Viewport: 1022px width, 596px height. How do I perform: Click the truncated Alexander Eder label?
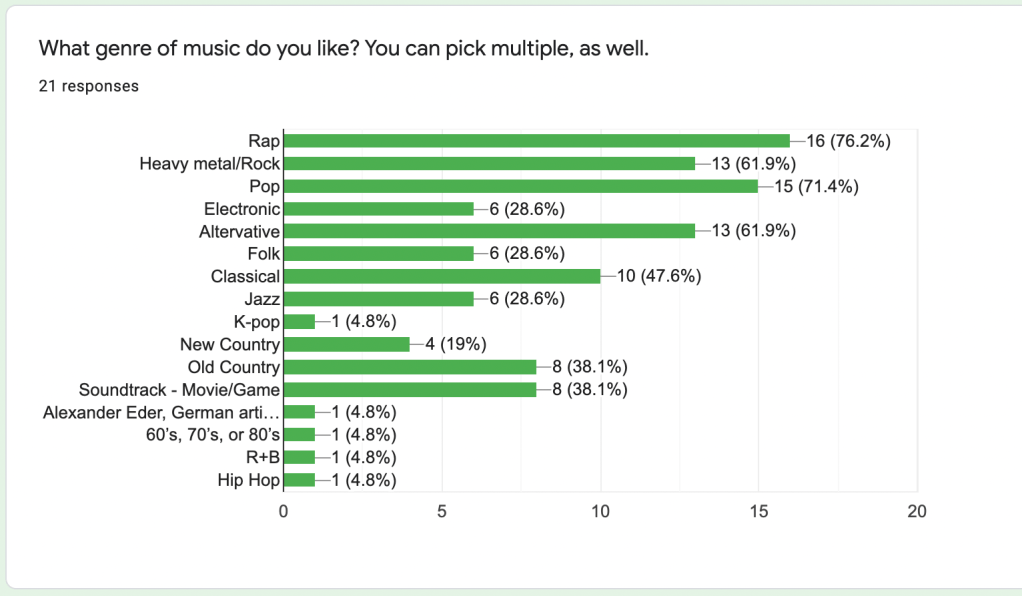pyautogui.click(x=161, y=412)
